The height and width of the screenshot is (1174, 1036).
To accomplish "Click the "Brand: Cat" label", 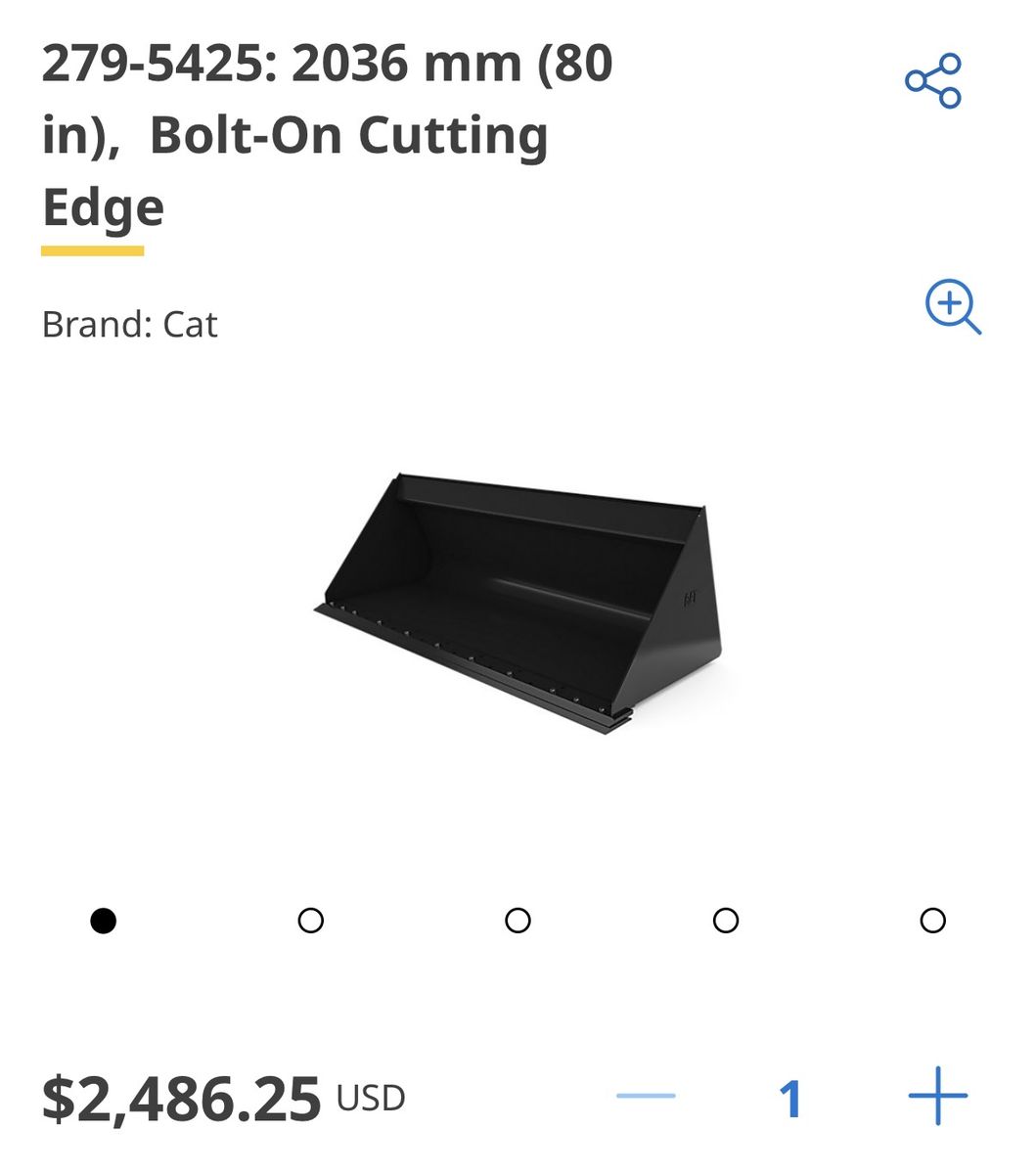I will [129, 324].
